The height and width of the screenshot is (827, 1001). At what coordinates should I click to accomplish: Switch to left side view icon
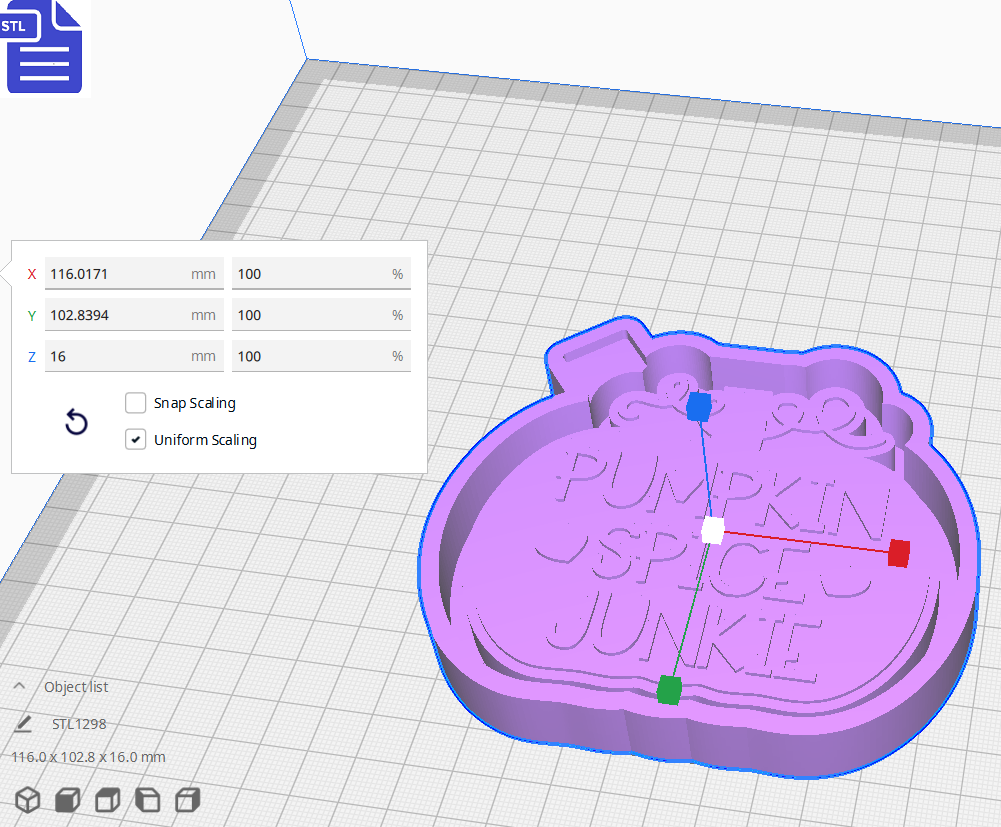pyautogui.click(x=147, y=800)
